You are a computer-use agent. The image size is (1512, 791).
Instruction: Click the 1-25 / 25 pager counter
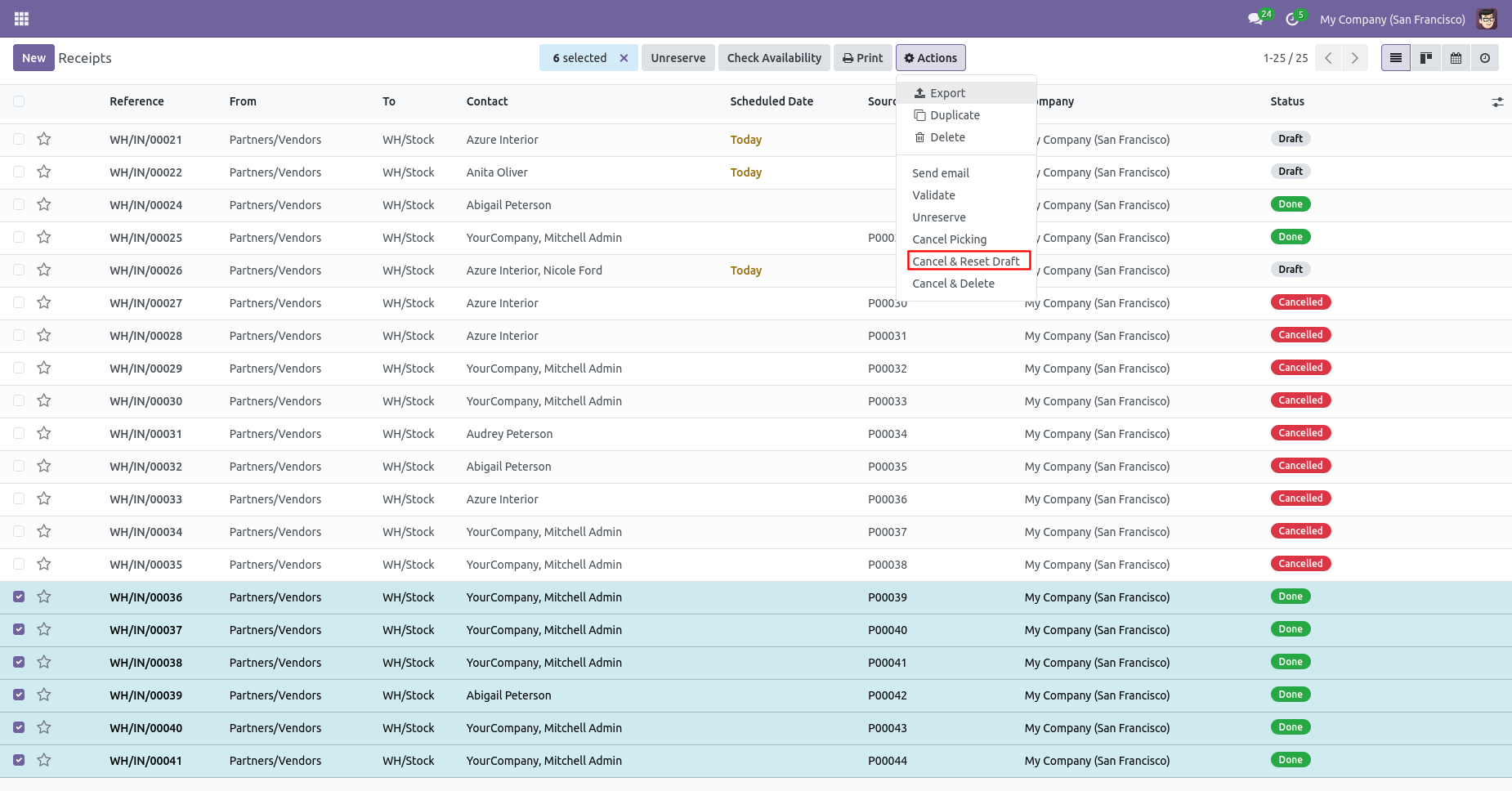pyautogui.click(x=1285, y=58)
